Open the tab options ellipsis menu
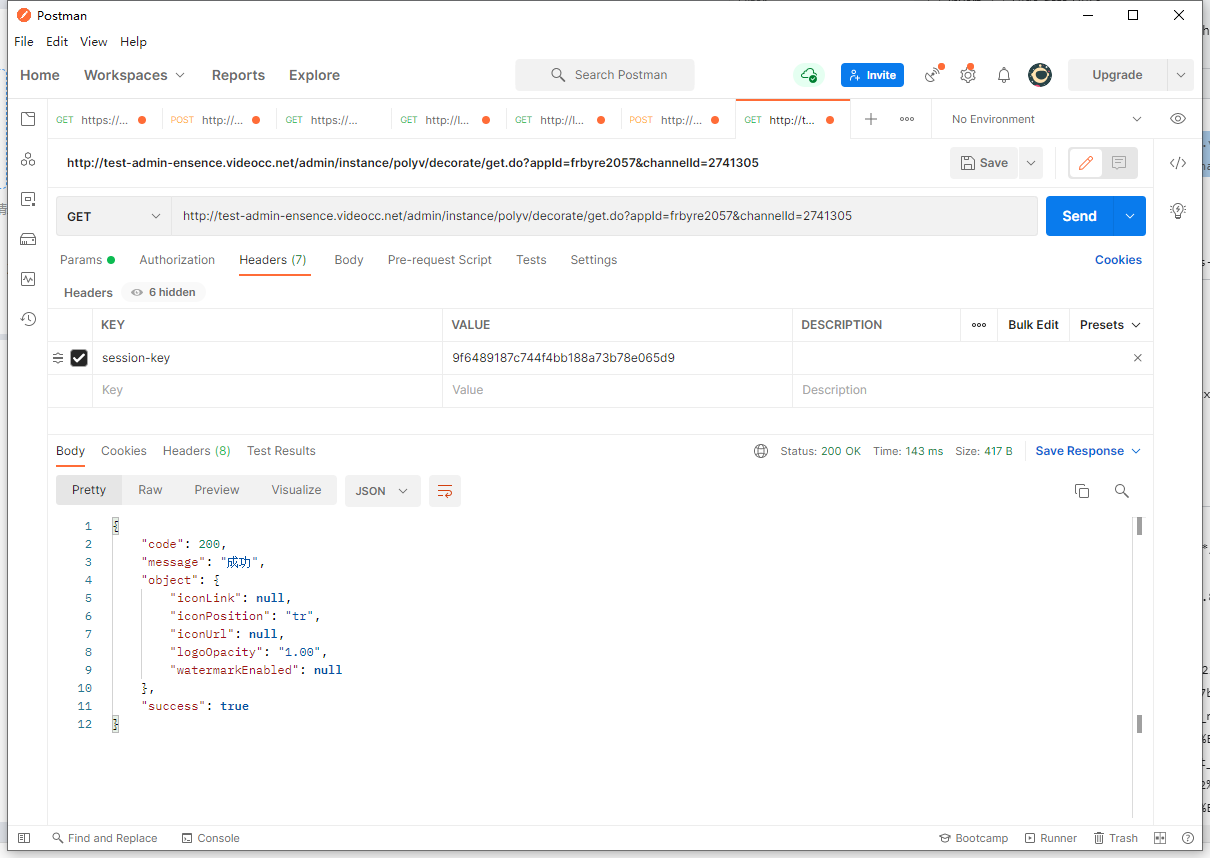1210x858 pixels. pos(907,119)
